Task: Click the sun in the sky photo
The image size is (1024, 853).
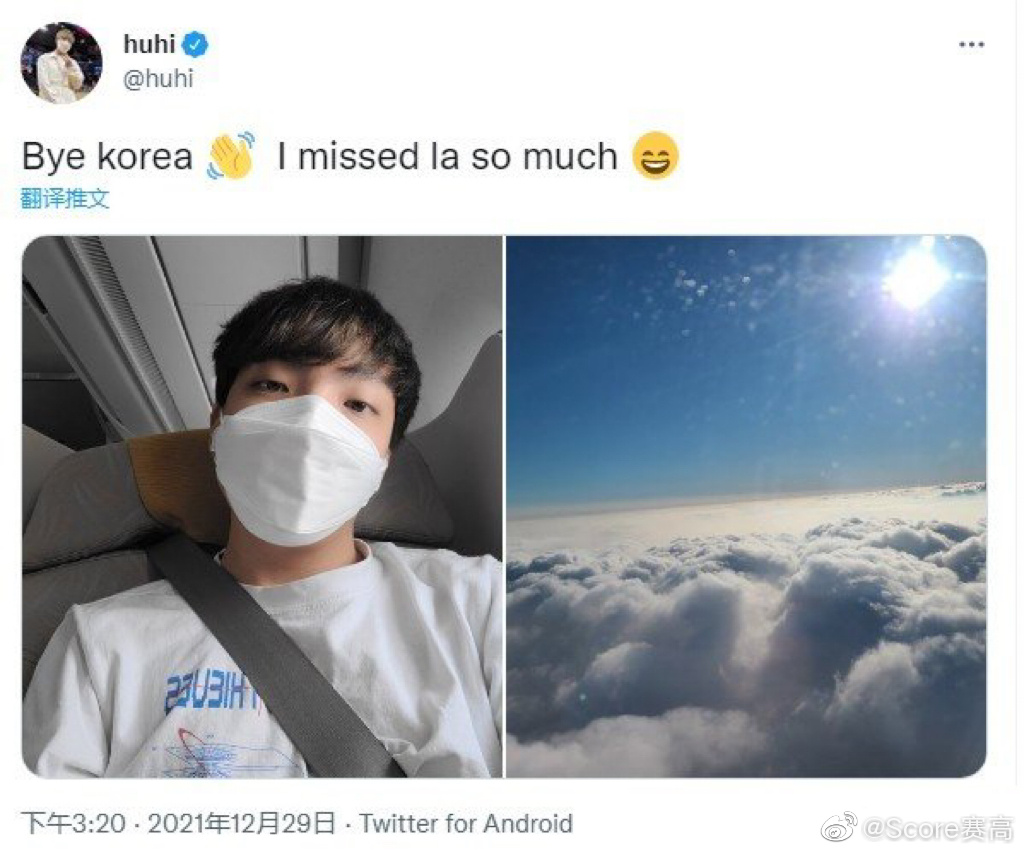Action: coord(916,276)
